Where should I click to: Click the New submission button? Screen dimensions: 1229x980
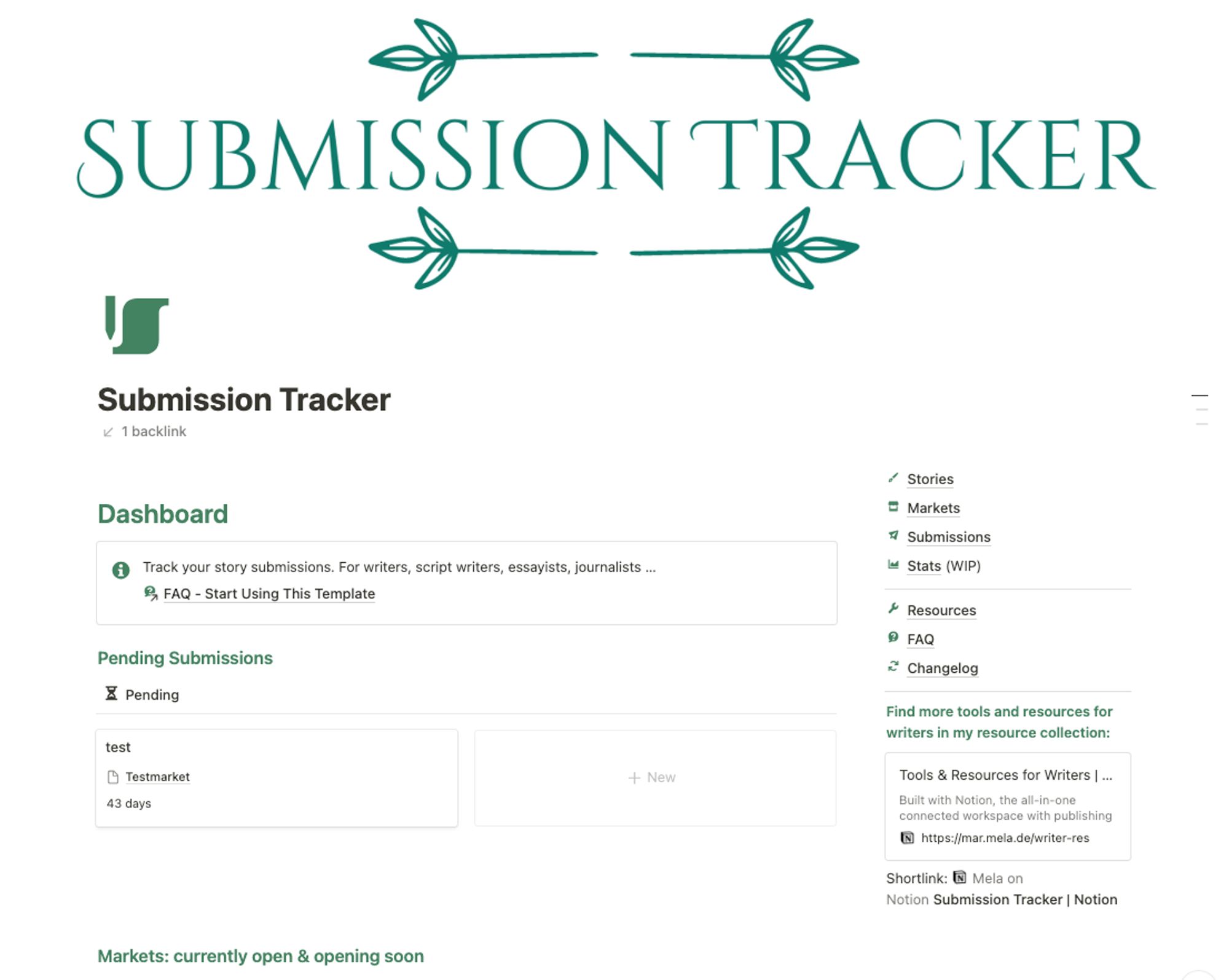click(651, 776)
